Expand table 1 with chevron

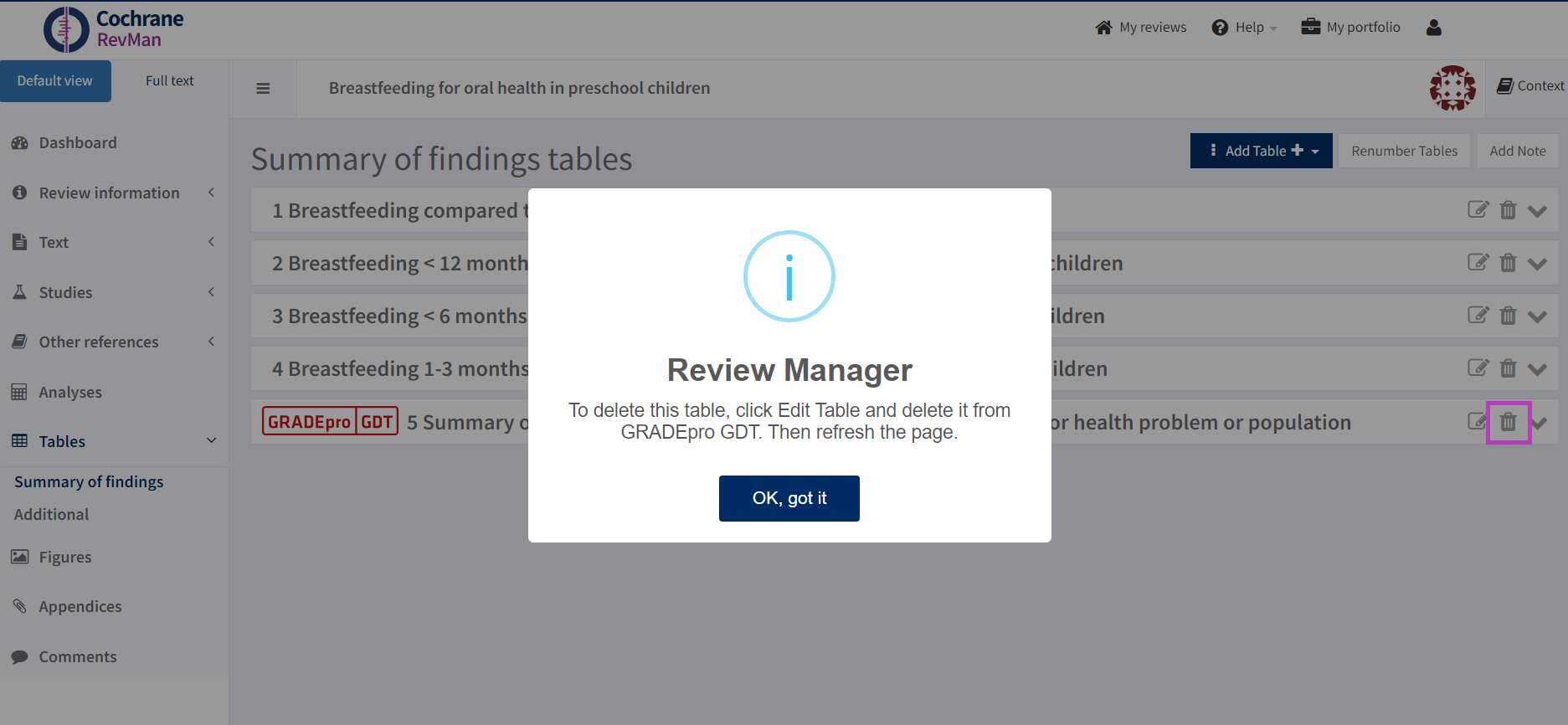tap(1537, 211)
